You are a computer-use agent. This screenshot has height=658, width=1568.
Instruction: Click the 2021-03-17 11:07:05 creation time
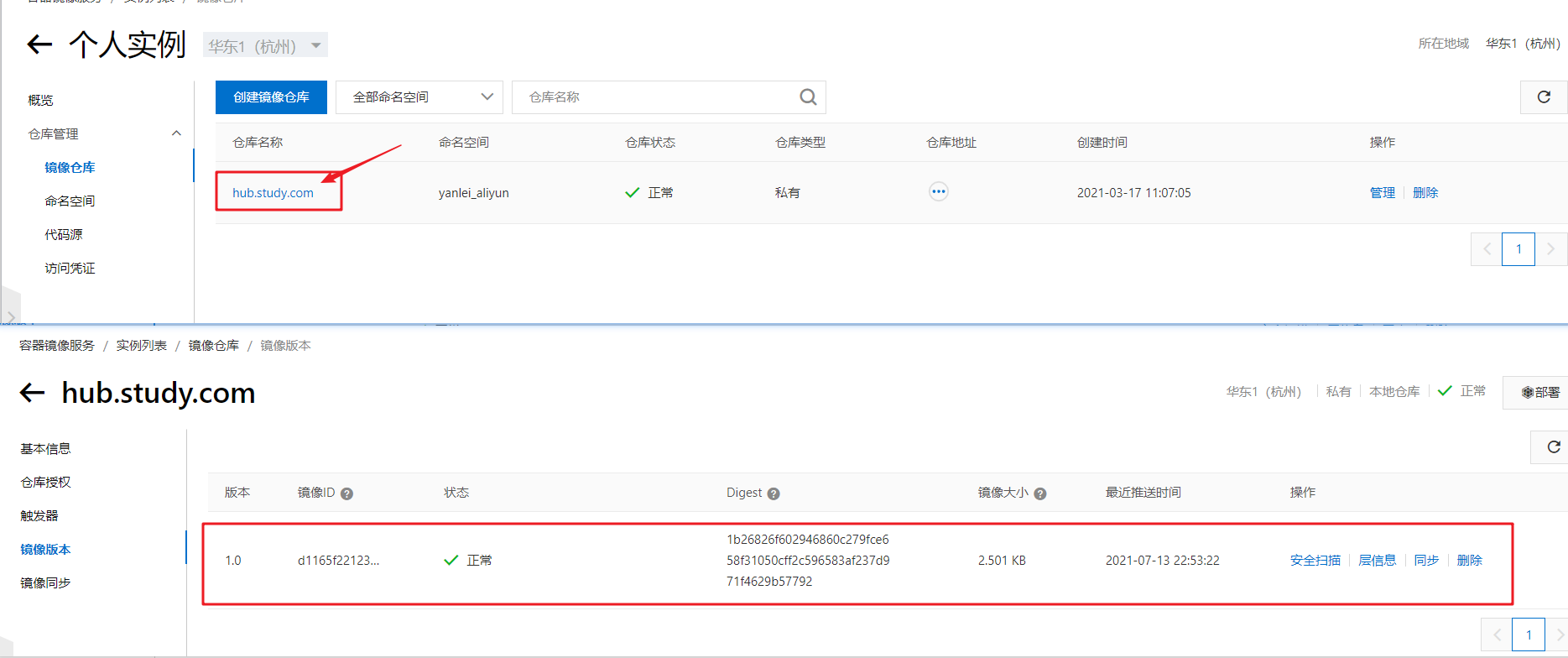click(1134, 193)
